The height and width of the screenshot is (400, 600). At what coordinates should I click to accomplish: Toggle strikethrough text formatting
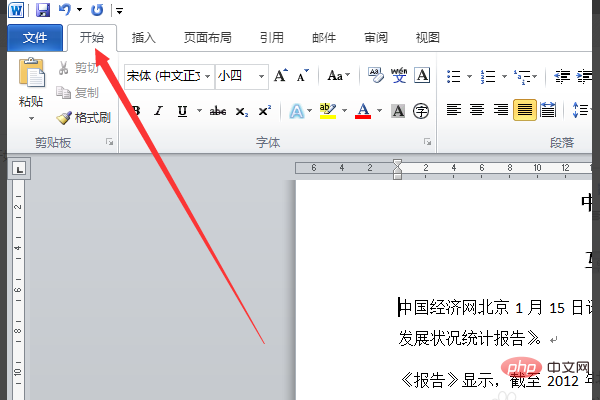pos(217,110)
